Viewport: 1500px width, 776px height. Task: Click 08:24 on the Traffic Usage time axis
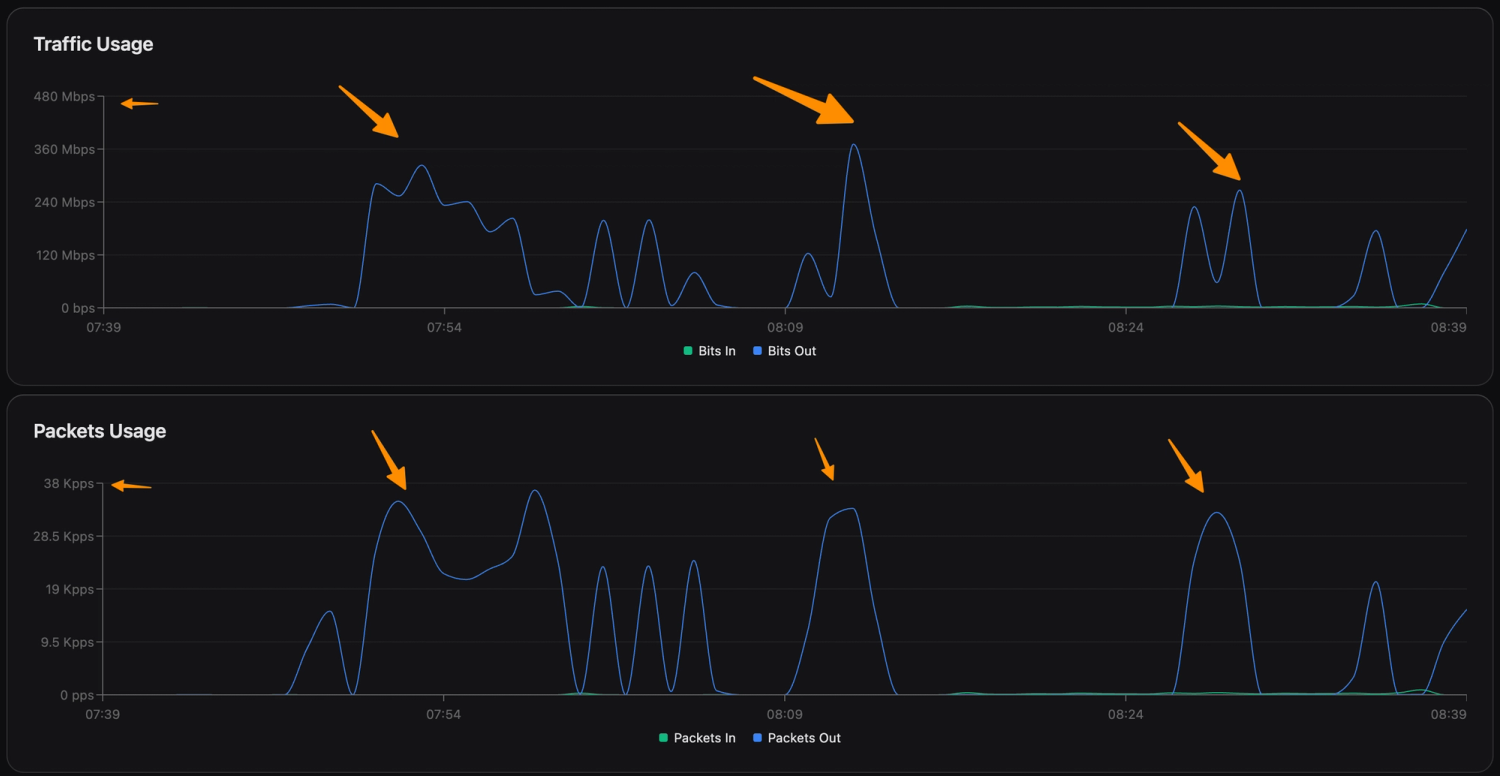coord(1126,327)
